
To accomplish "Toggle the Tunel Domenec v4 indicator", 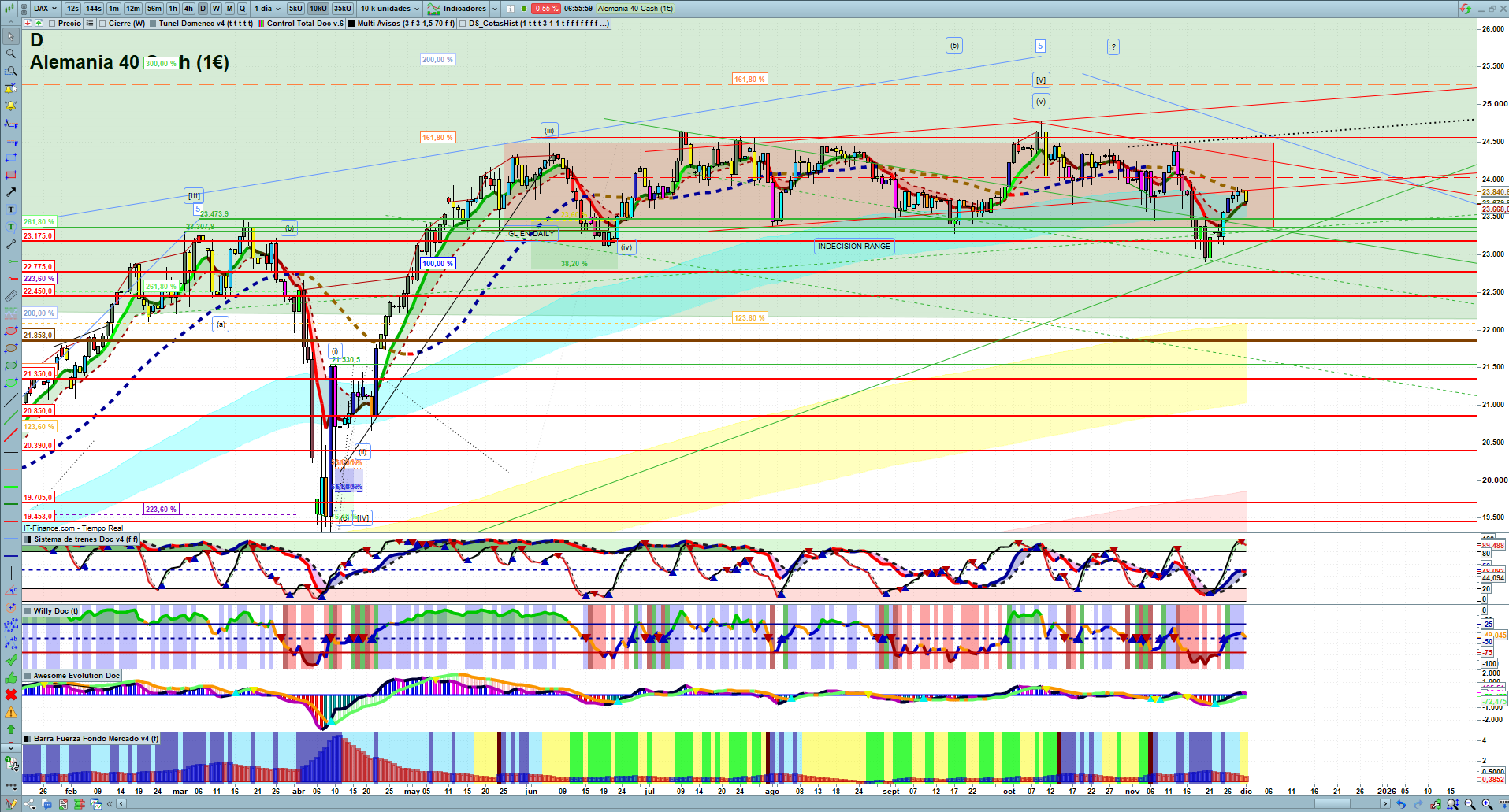I will (x=153, y=24).
